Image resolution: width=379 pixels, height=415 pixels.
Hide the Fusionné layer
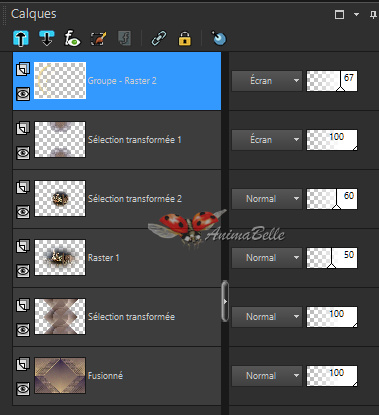[x=23, y=389]
